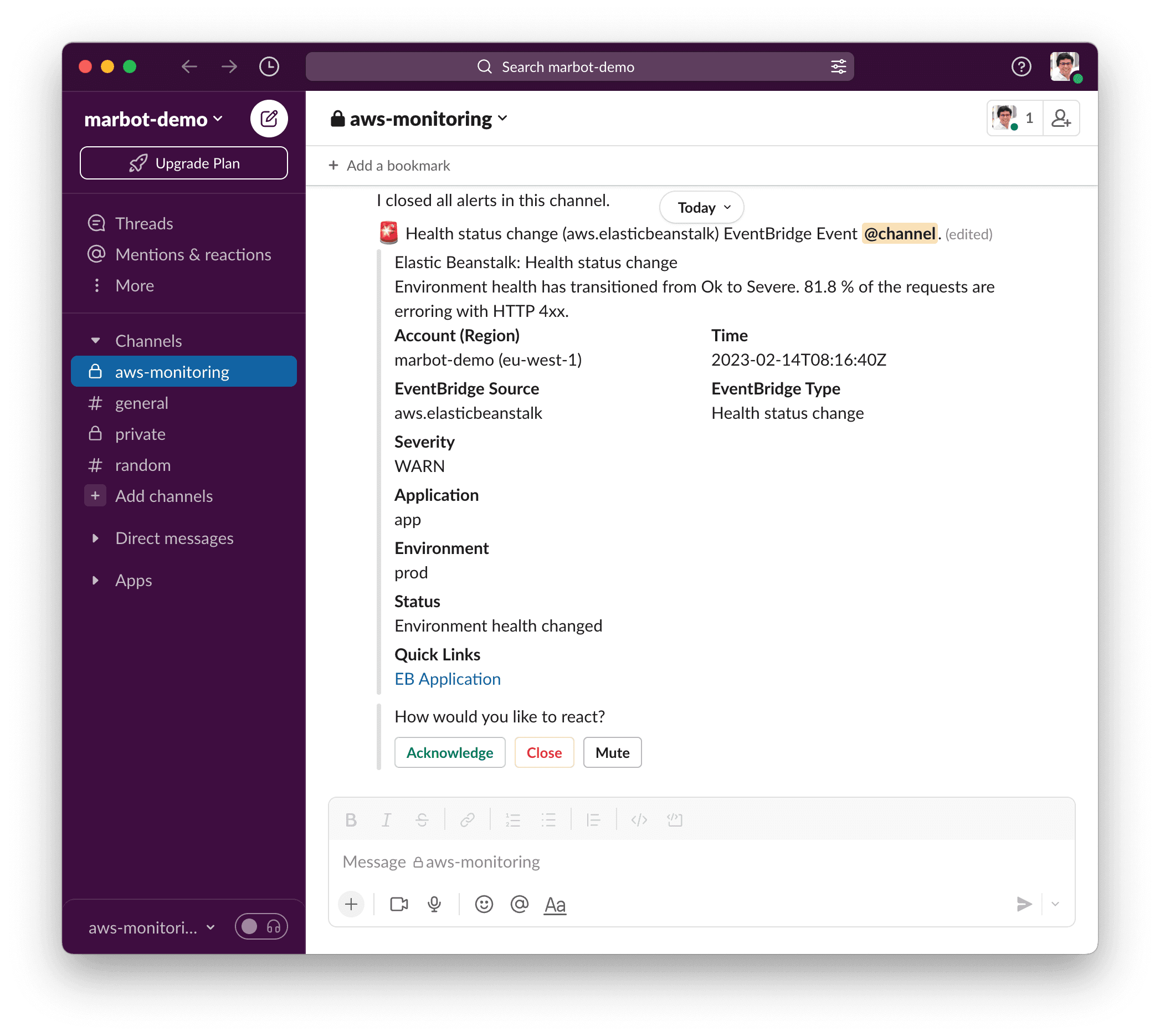1160x1036 pixels.
Task: Close the alert
Action: (x=544, y=753)
